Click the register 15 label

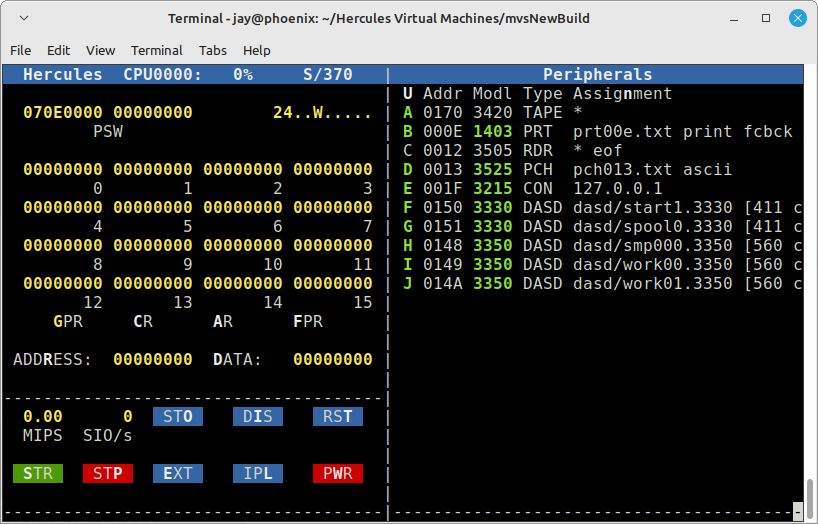363,303
